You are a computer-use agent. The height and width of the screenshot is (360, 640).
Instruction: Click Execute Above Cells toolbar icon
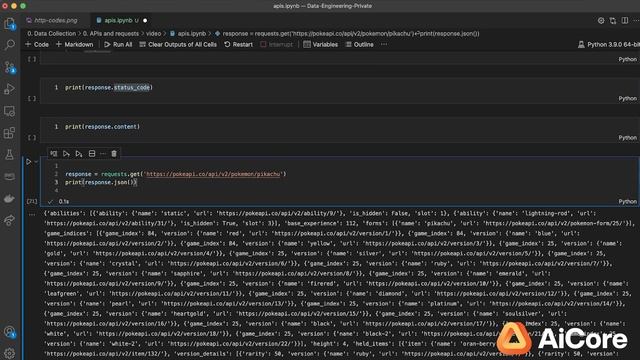click(66, 154)
